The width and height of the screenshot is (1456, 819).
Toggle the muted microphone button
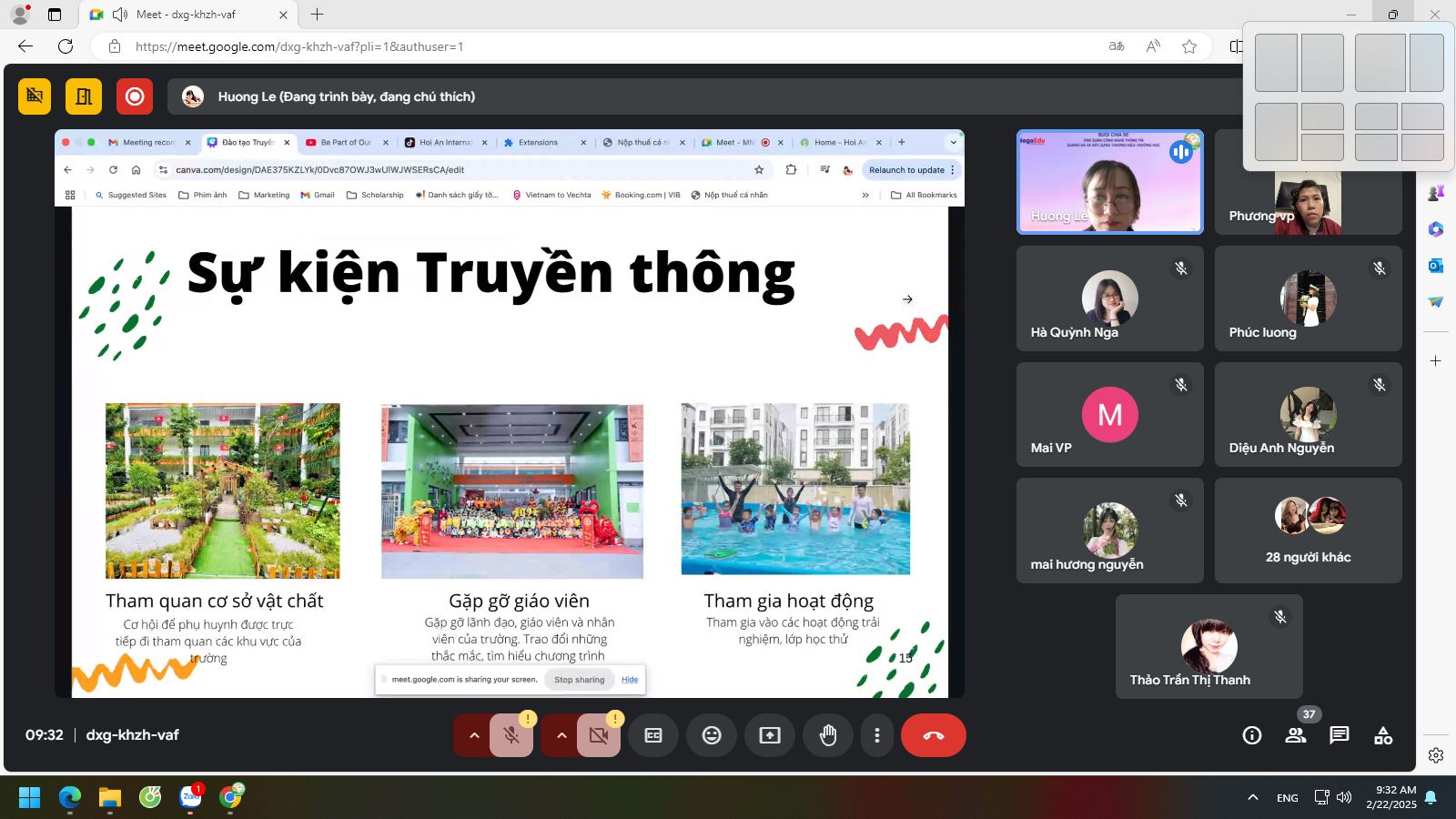[511, 735]
